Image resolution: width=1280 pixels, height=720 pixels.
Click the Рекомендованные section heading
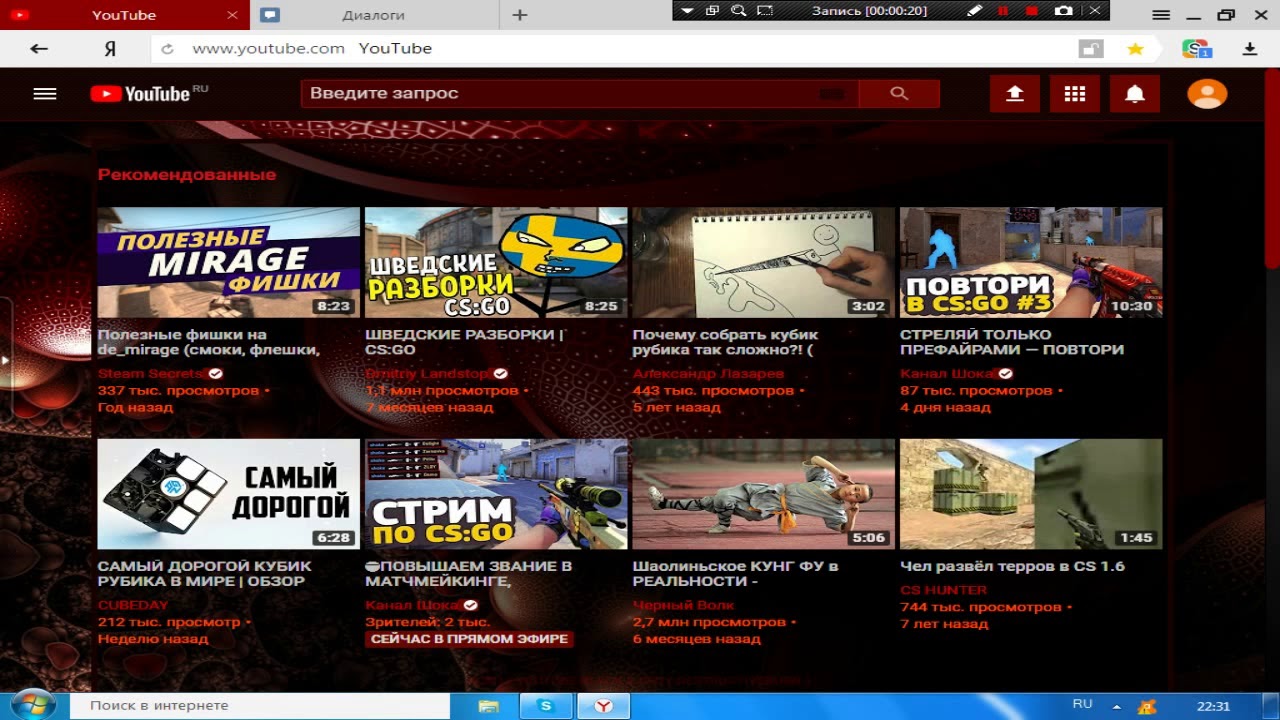[186, 174]
